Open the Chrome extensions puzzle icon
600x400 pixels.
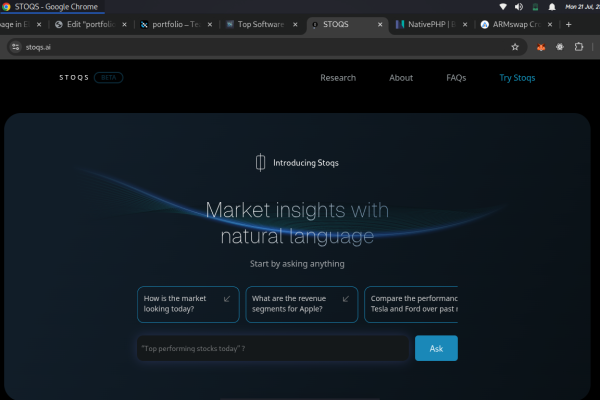point(578,47)
